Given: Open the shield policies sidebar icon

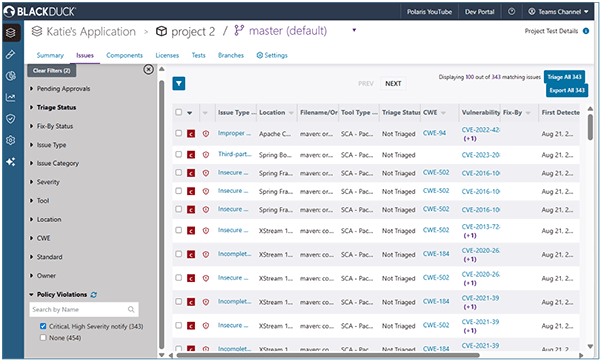Looking at the screenshot, I should pyautogui.click(x=11, y=119).
